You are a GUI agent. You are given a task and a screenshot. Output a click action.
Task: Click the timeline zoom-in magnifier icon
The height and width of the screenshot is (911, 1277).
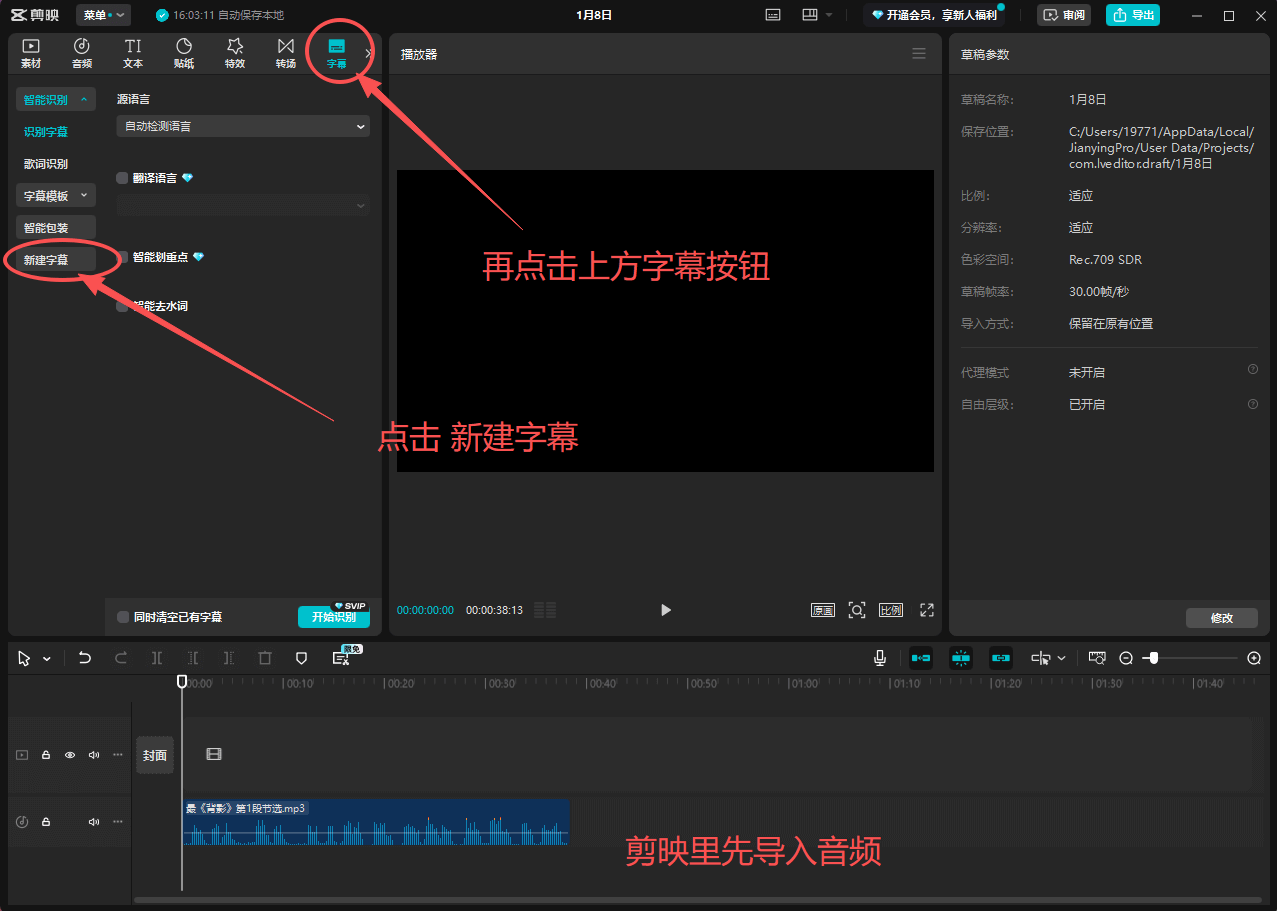click(1254, 658)
